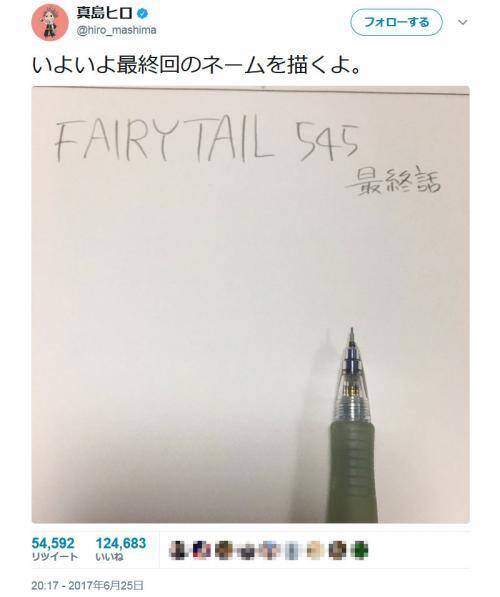The height and width of the screenshot is (597, 500).
Task: Click the third liker avatar thumbnail
Action: coord(224,550)
